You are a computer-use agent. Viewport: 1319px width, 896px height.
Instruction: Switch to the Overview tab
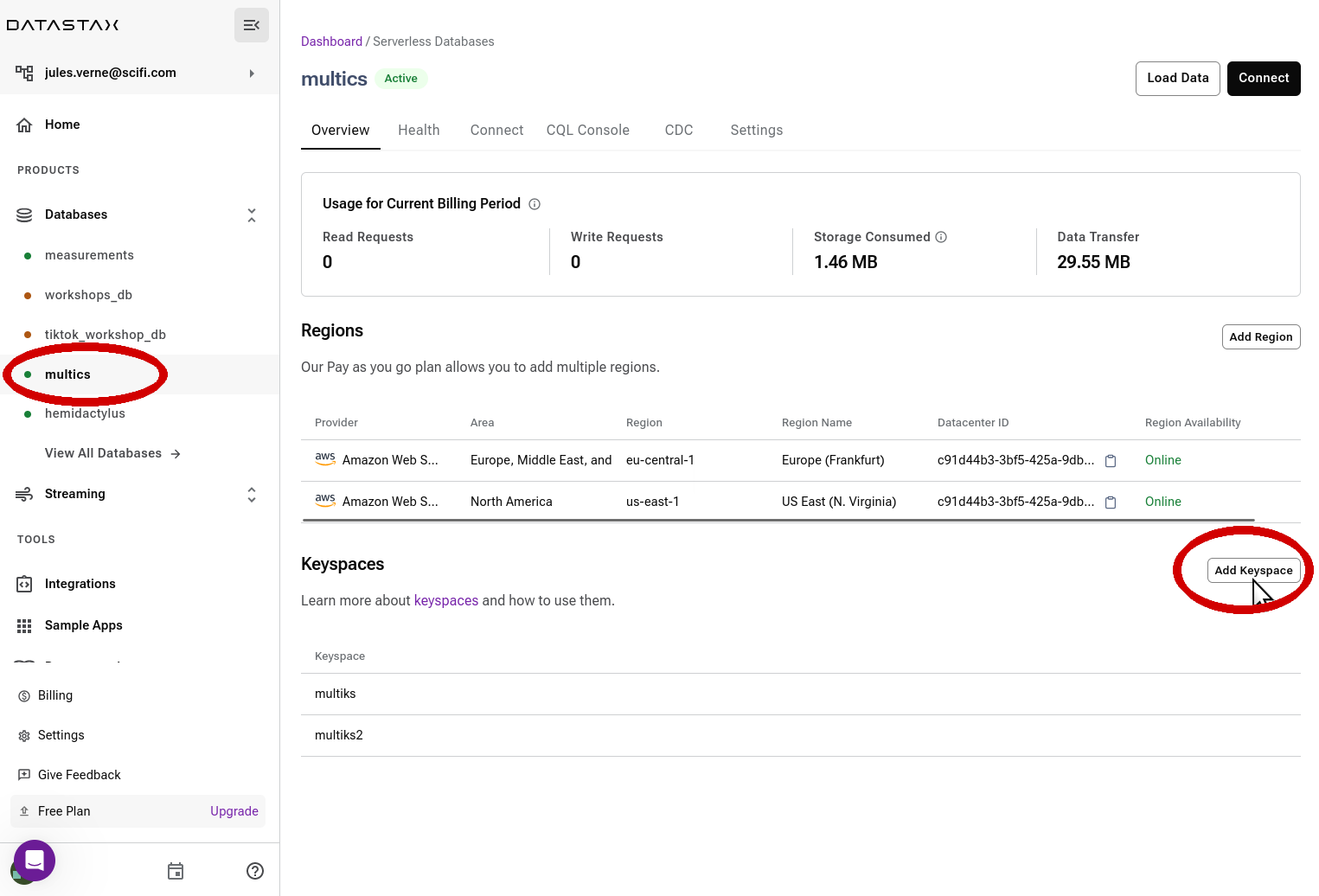341,130
